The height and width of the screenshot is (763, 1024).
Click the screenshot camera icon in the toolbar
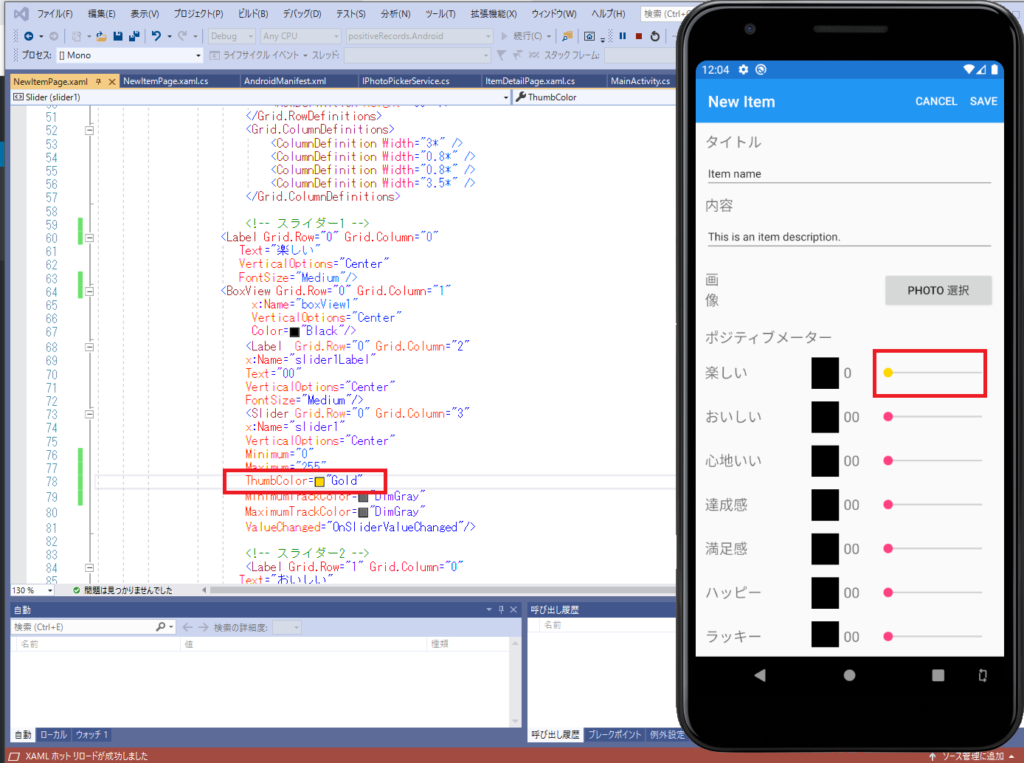coord(589,36)
